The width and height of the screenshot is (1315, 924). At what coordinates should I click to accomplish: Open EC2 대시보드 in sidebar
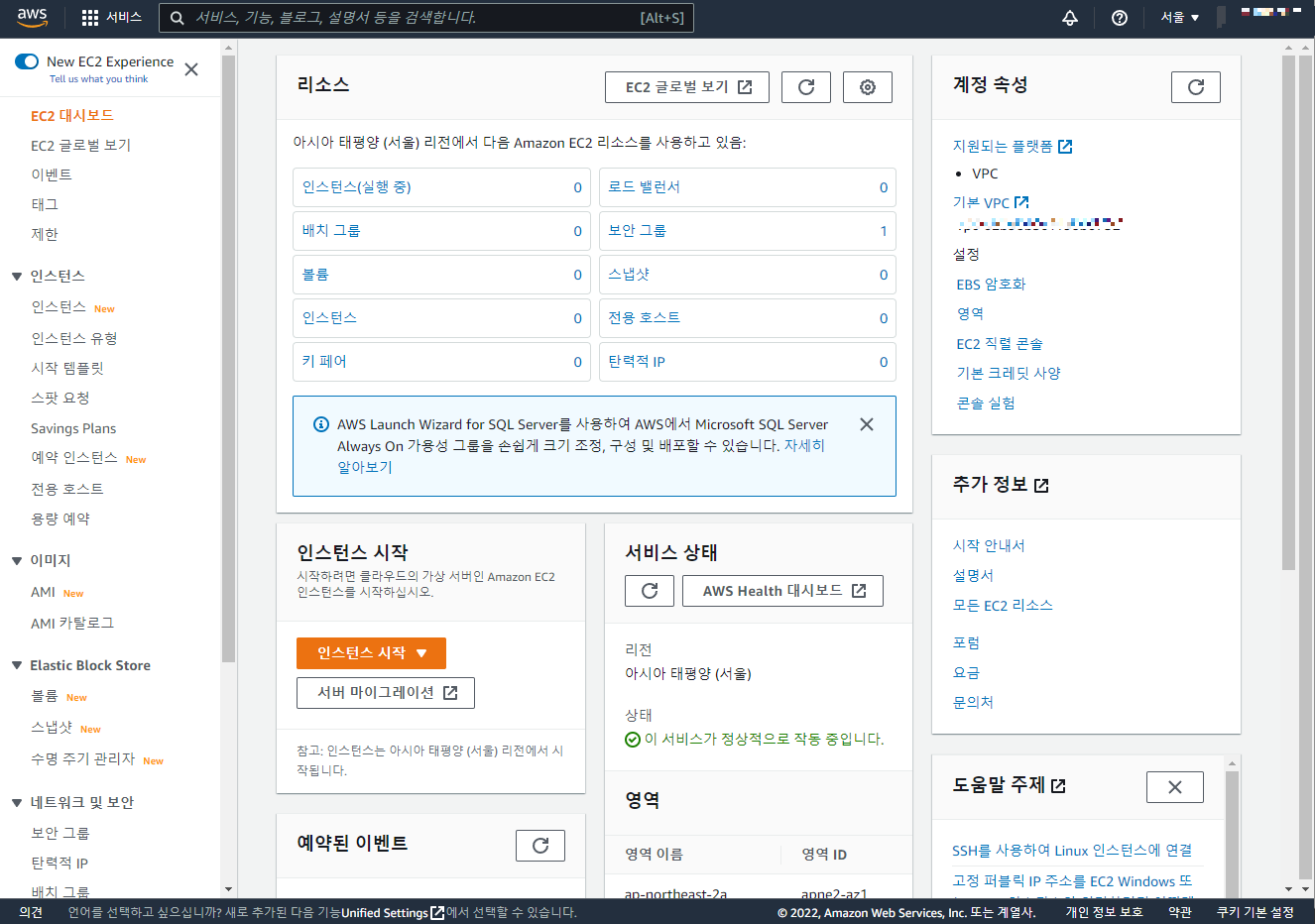[x=72, y=116]
